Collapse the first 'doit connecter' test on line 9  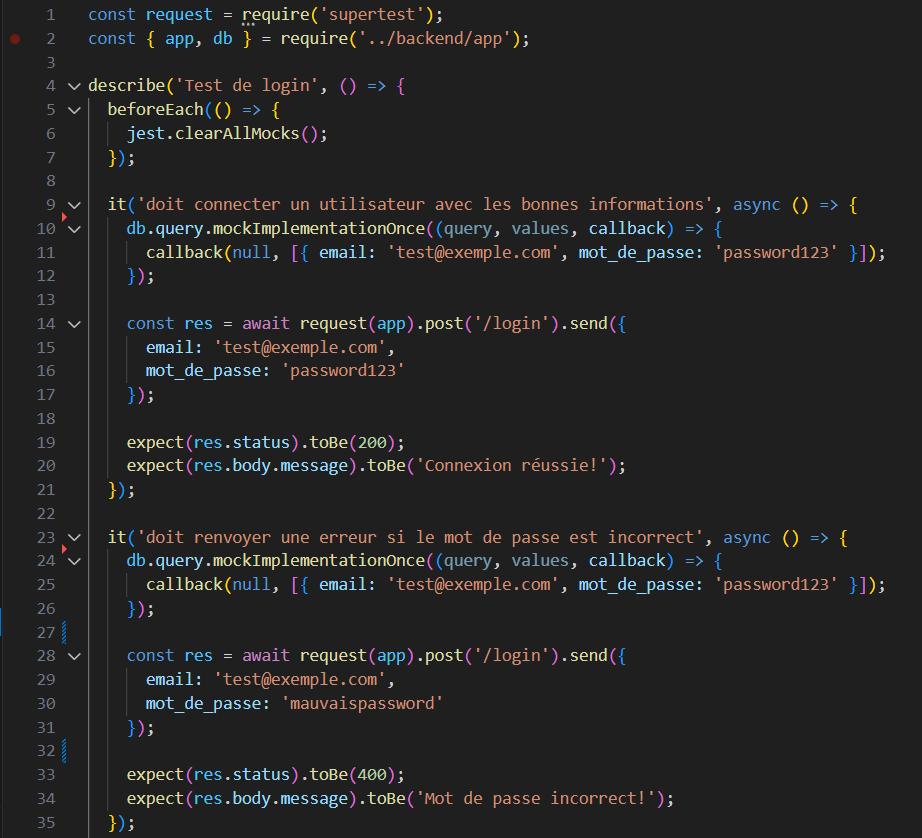tap(73, 205)
